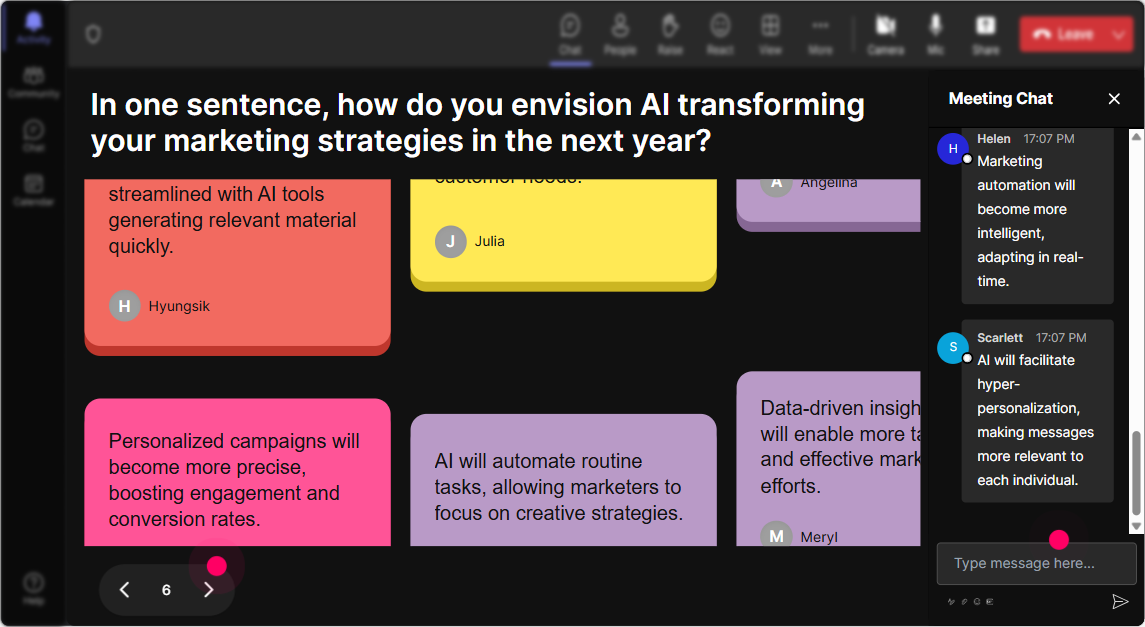1145x627 pixels.
Task: Click the message input field
Action: [x=1037, y=563]
